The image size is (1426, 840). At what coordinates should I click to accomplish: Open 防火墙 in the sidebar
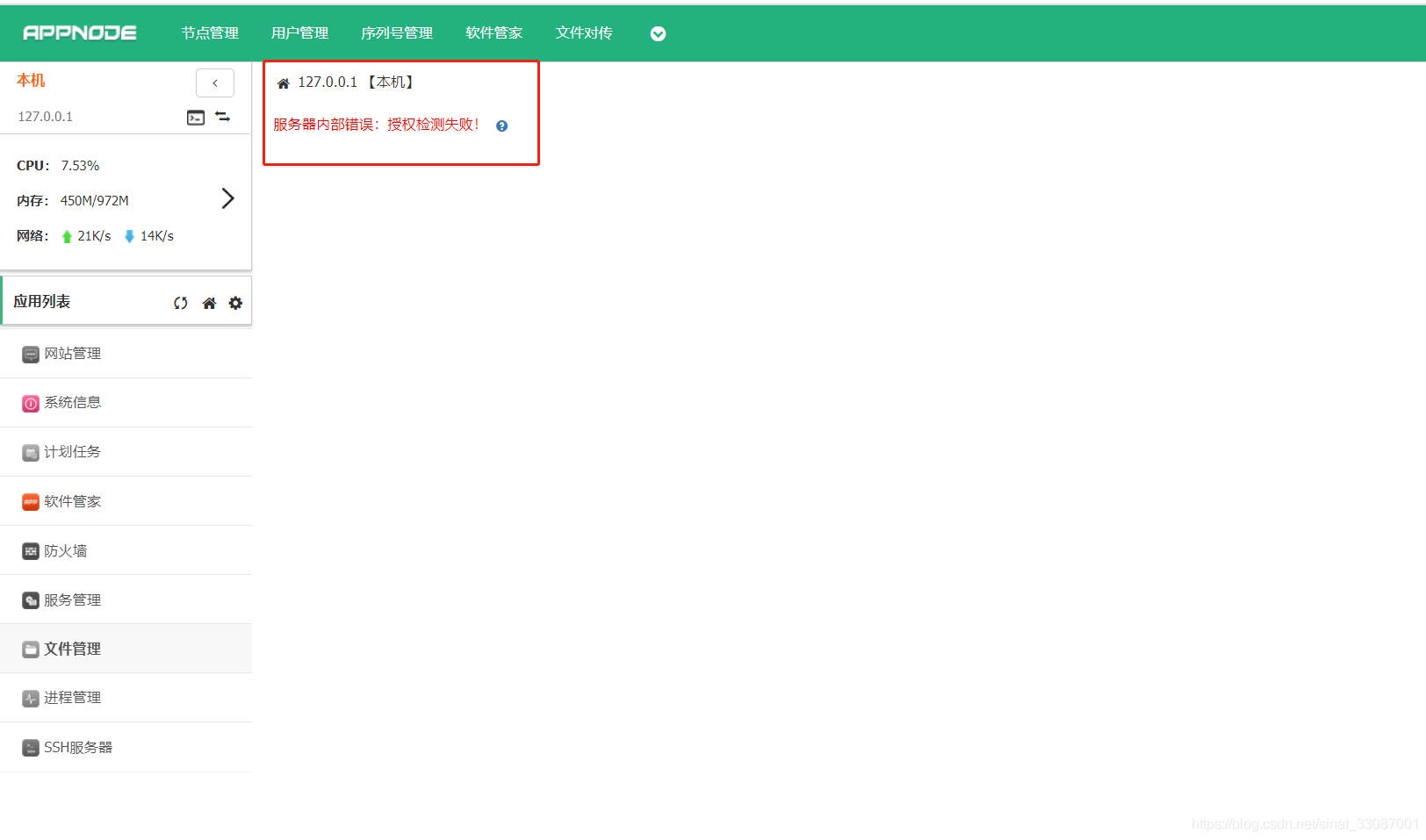click(x=126, y=550)
